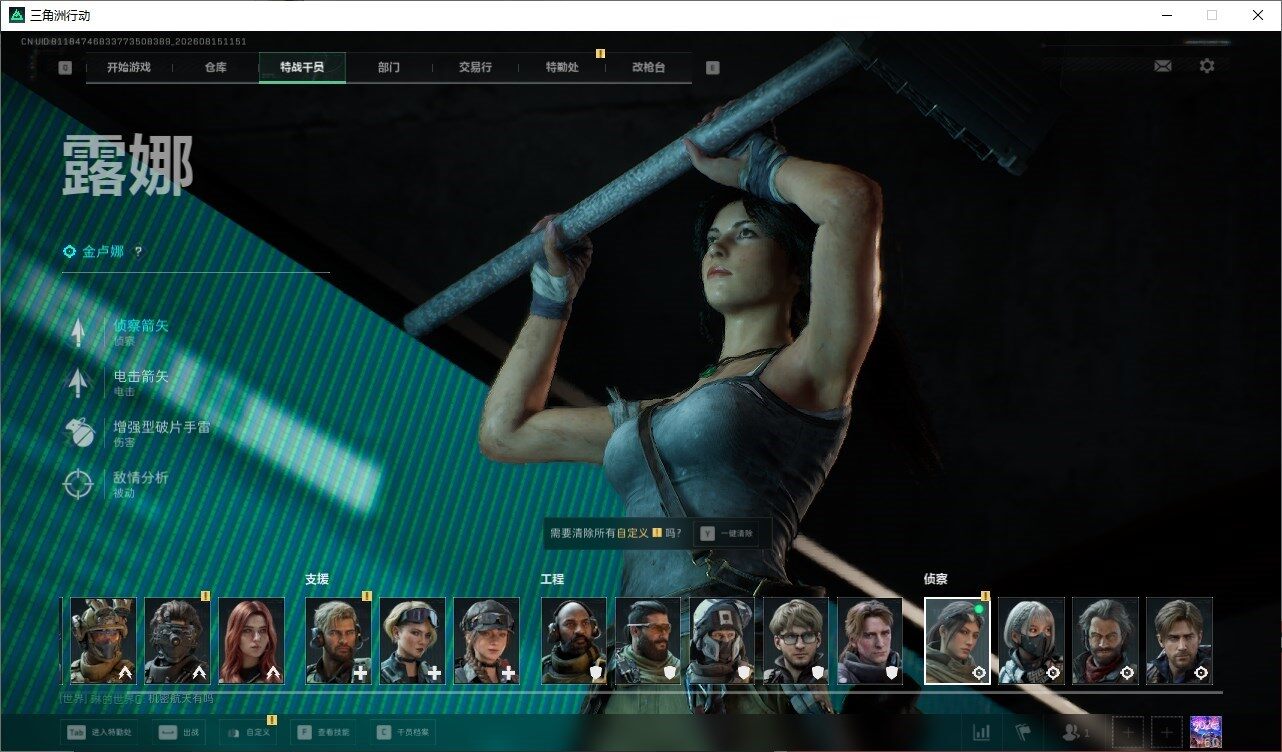1282x752 pixels.
Task: Select the assault operator with eye goggle
Action: pyautogui.click(x=177, y=641)
